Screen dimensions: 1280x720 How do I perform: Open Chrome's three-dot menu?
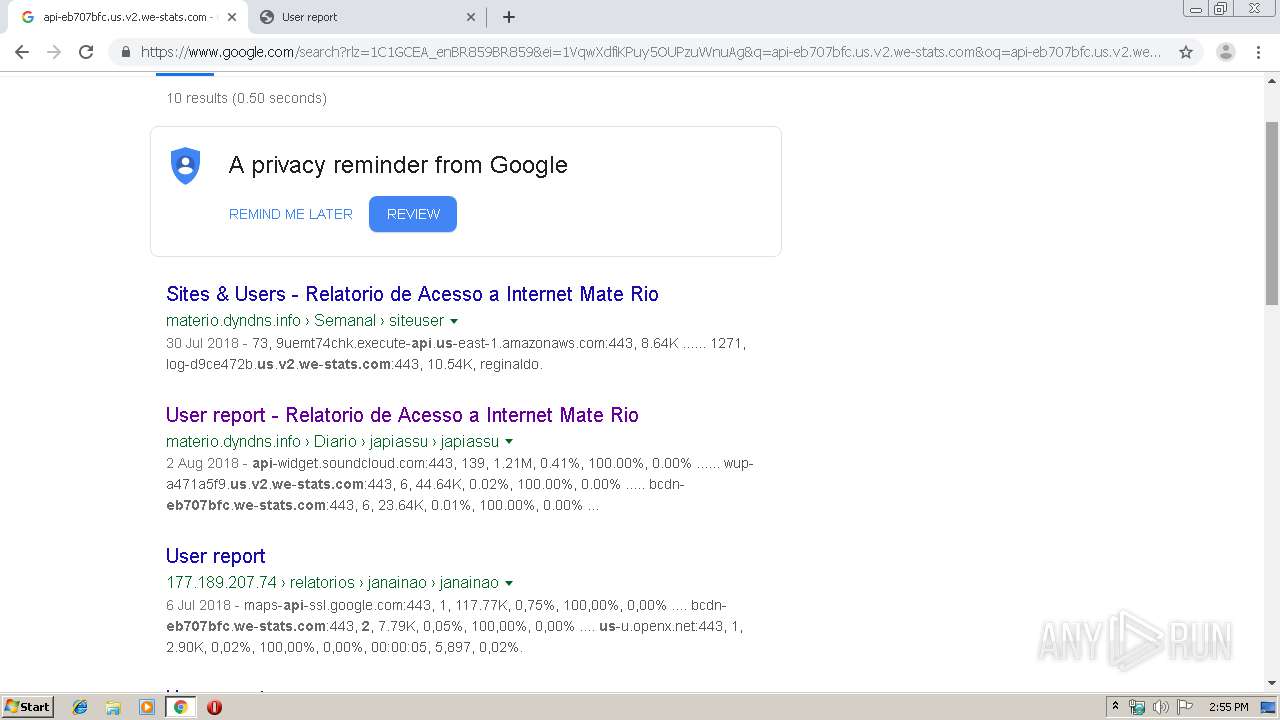point(1259,52)
